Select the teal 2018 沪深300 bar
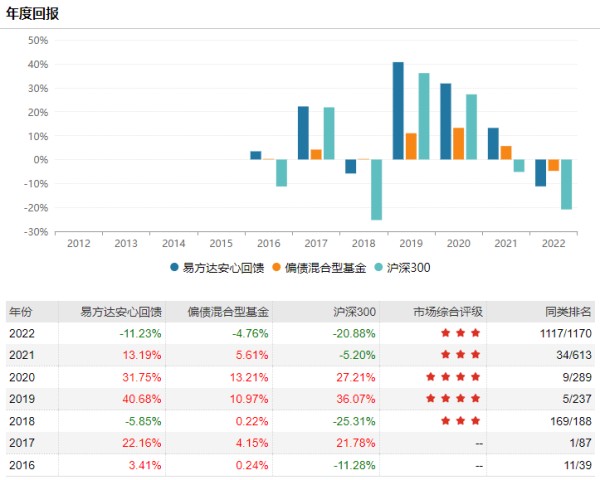Viewport: 600px width, 480px height. (x=376, y=189)
